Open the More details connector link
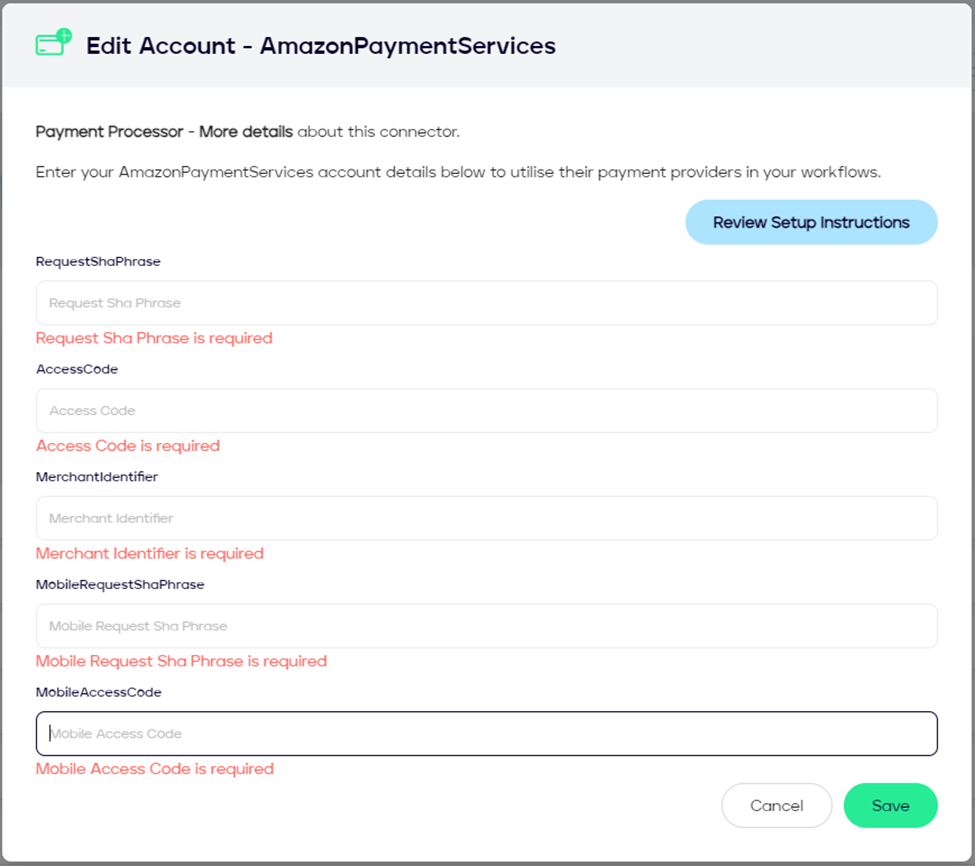975x866 pixels. pyautogui.click(x=246, y=132)
